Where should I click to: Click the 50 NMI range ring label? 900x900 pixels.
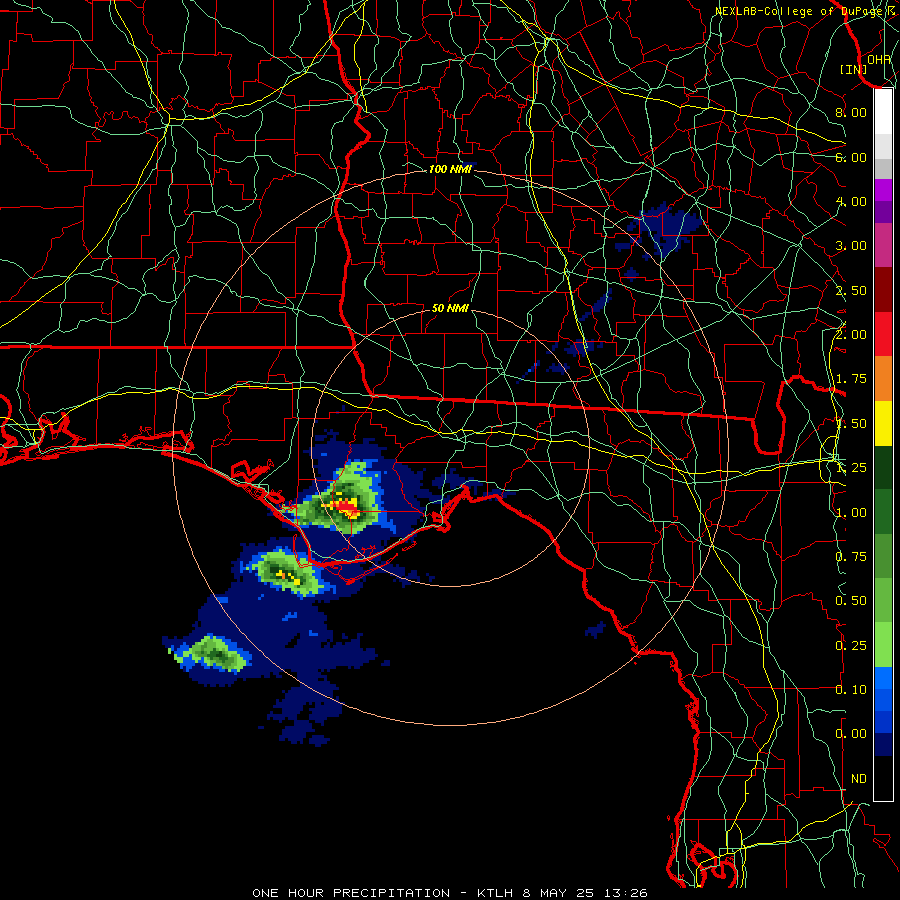pyautogui.click(x=450, y=308)
